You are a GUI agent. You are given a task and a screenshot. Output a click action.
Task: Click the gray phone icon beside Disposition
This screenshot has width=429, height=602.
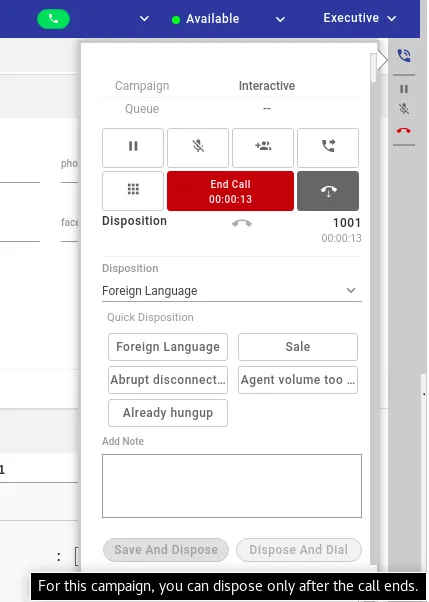click(x=242, y=223)
